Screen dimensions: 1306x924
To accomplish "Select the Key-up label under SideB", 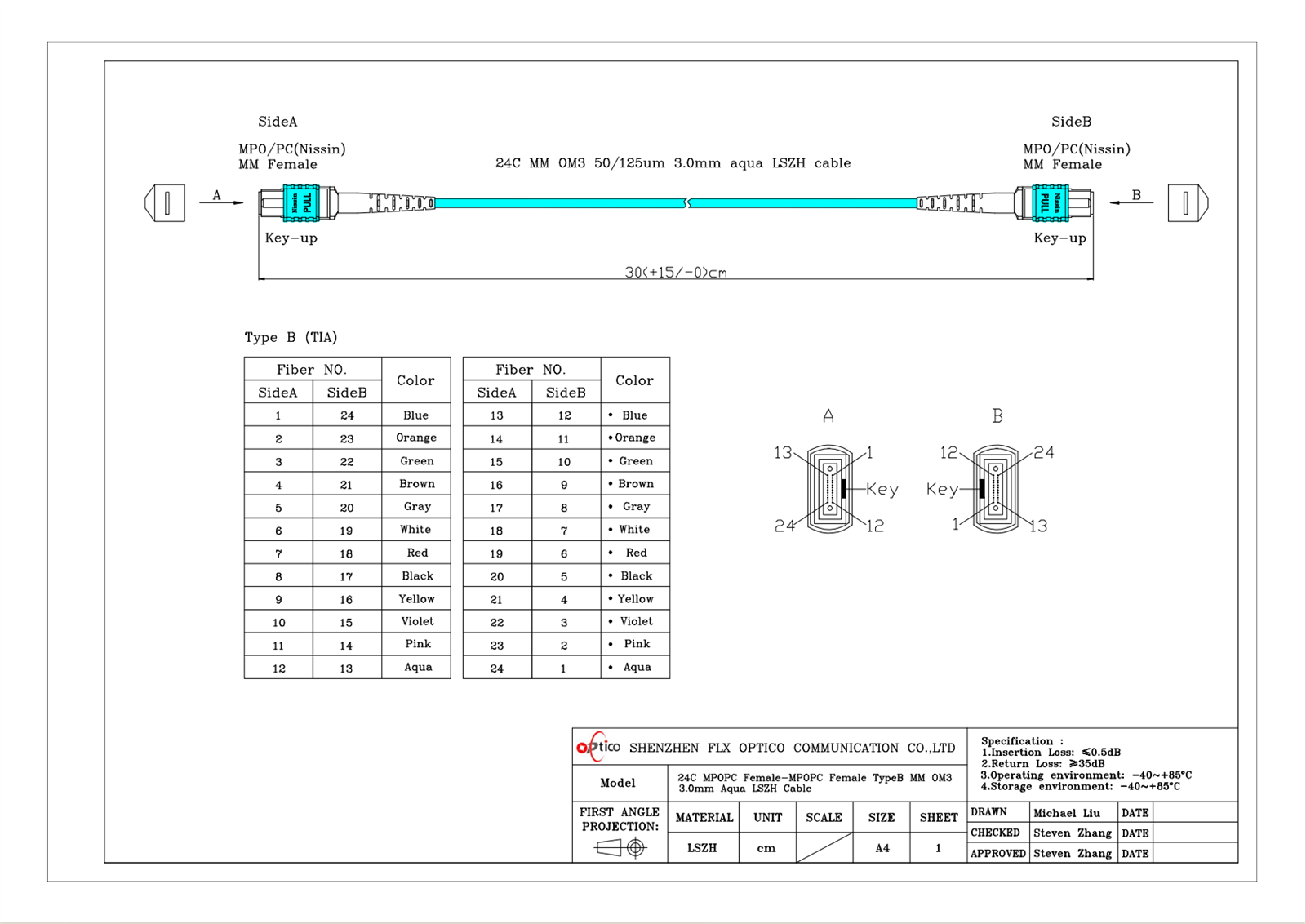I will tap(1059, 238).
